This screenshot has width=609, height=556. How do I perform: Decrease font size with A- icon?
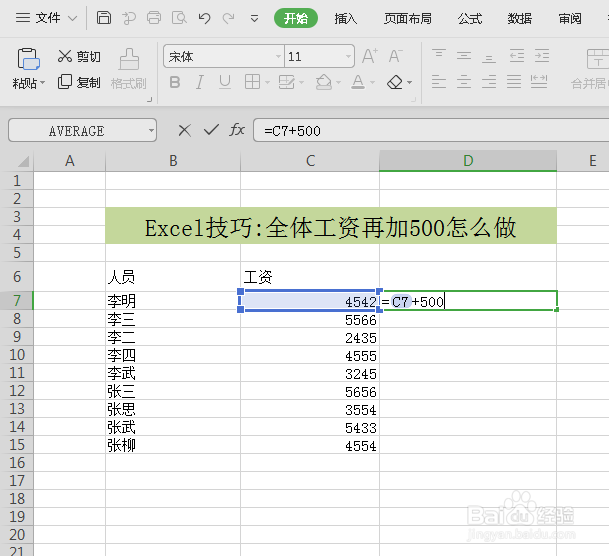click(x=396, y=56)
